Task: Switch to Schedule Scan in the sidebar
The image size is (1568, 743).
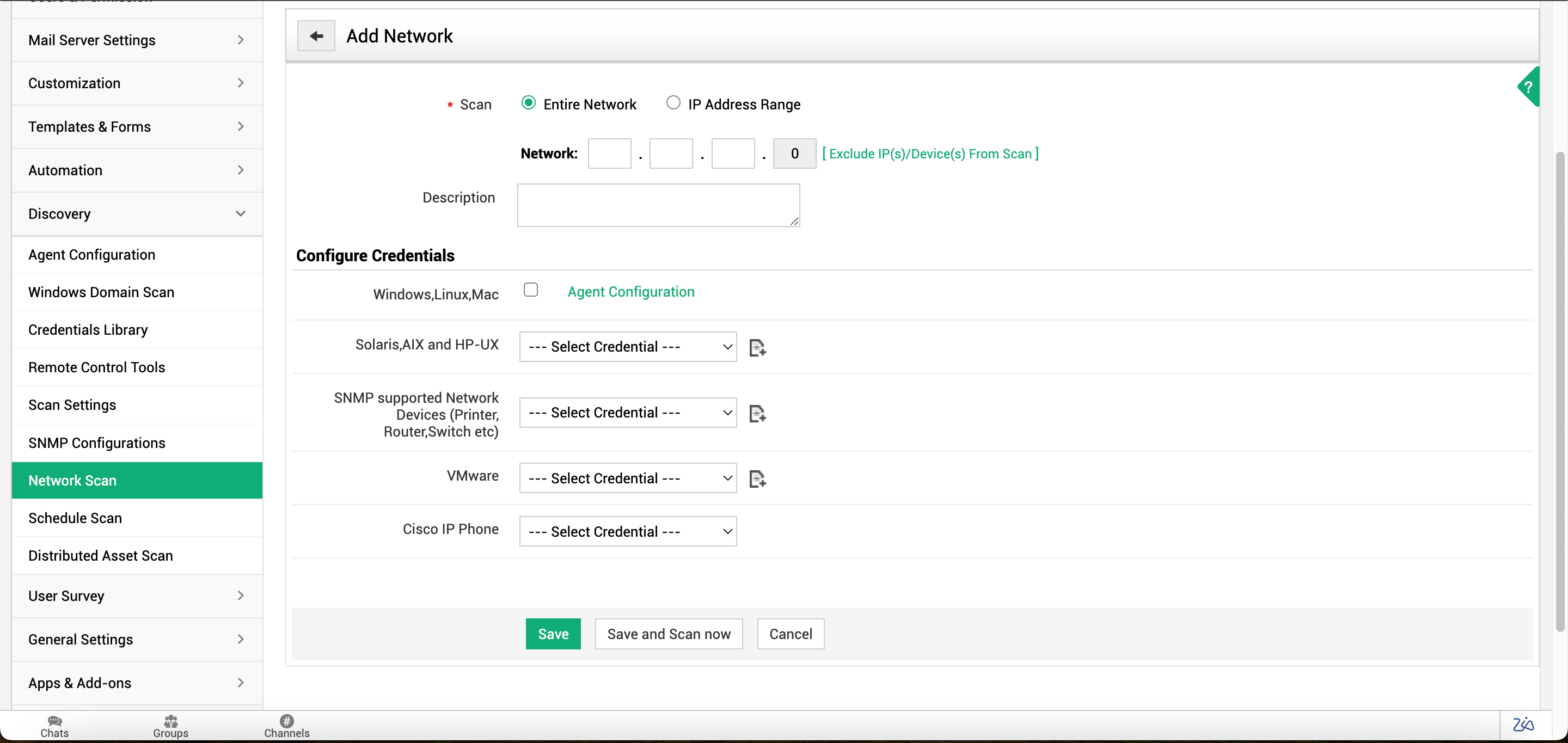Action: (75, 518)
